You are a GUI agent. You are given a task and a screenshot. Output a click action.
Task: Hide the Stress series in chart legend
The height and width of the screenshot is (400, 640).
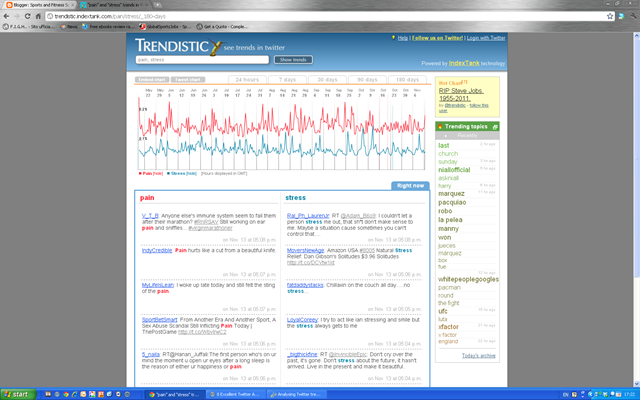tap(191, 173)
